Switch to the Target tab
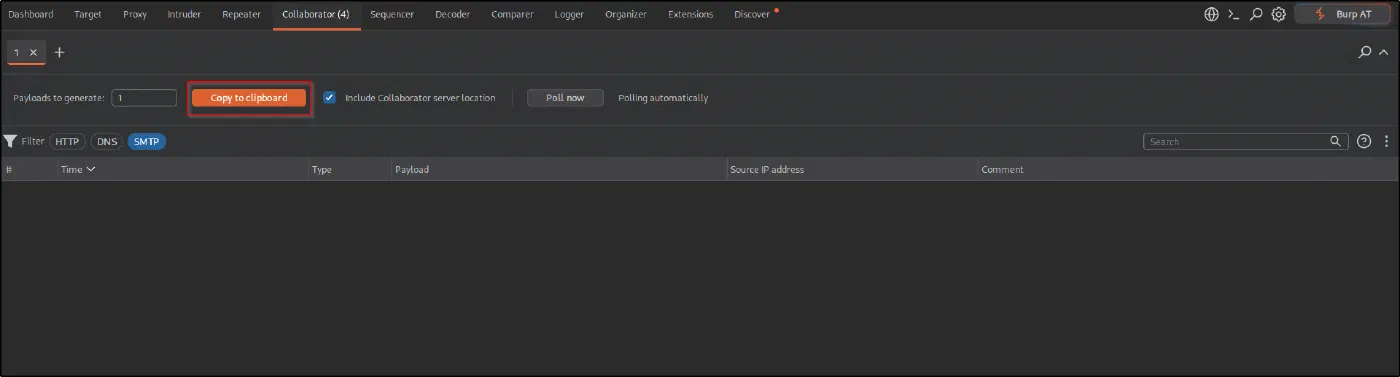Image resolution: width=1400 pixels, height=377 pixels. point(88,14)
